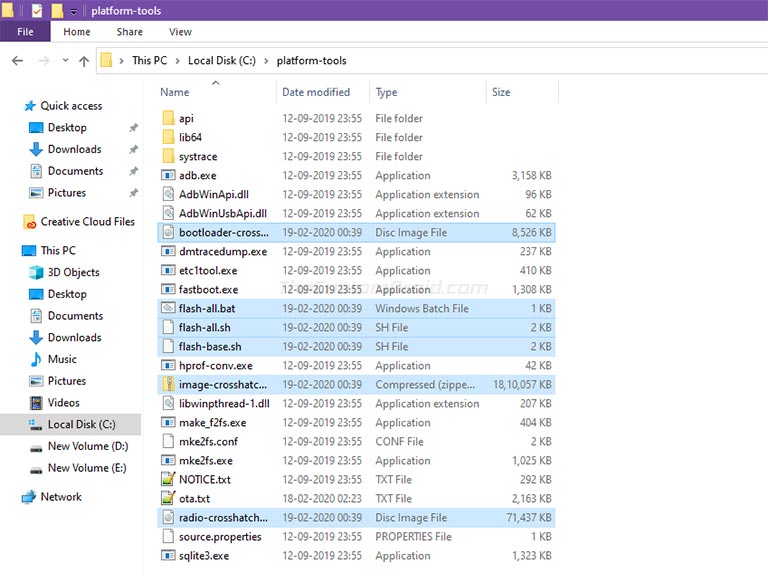Viewport: 768px width, 573px height.
Task: Click the Properties checkmark icon in title bar
Action: pyautogui.click(x=37, y=10)
